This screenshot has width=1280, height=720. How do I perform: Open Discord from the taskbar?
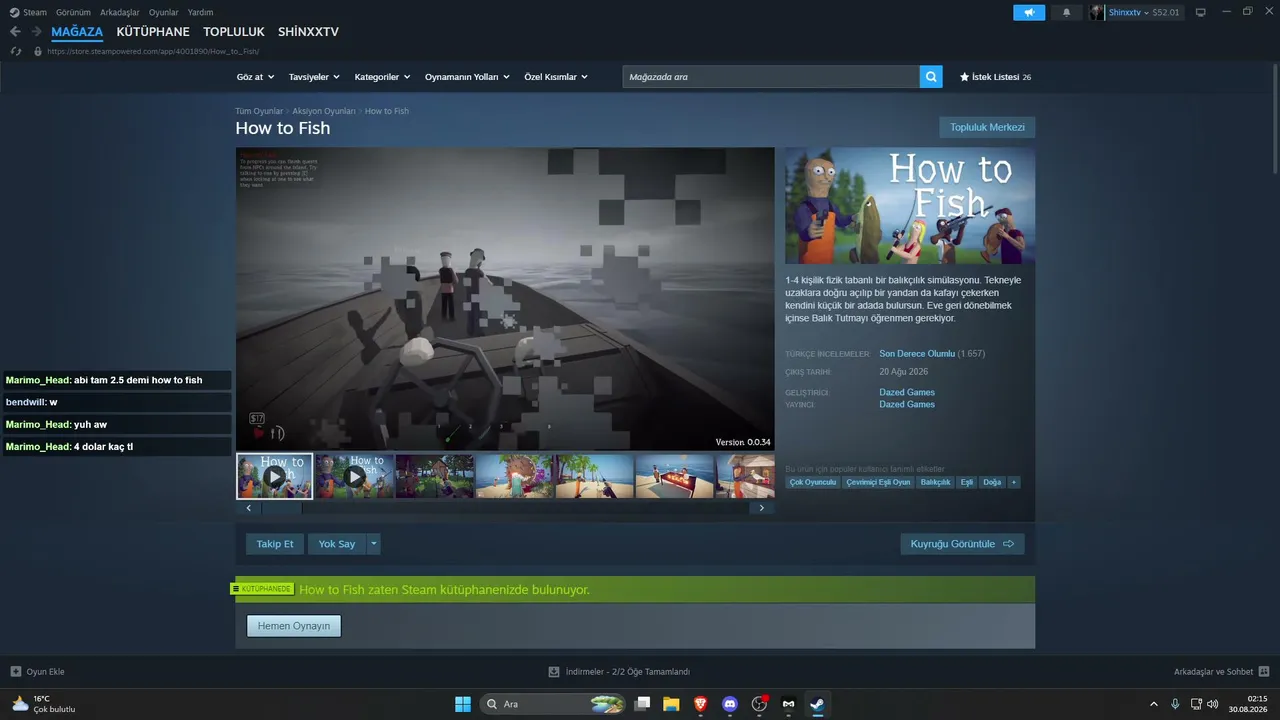click(x=730, y=704)
